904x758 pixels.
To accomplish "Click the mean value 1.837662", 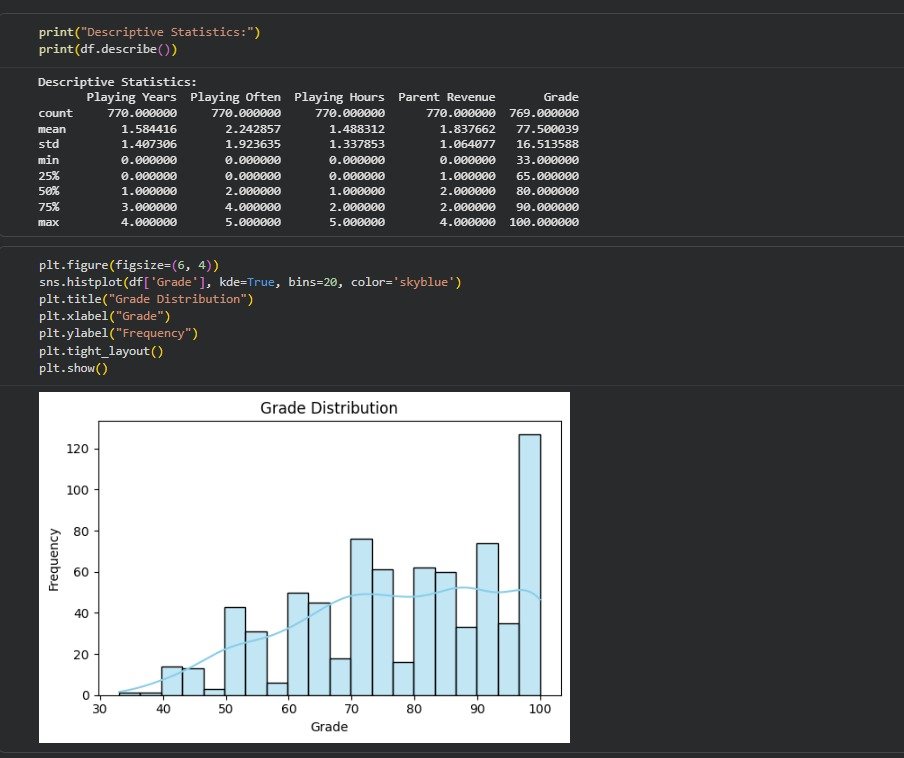I will pos(467,129).
